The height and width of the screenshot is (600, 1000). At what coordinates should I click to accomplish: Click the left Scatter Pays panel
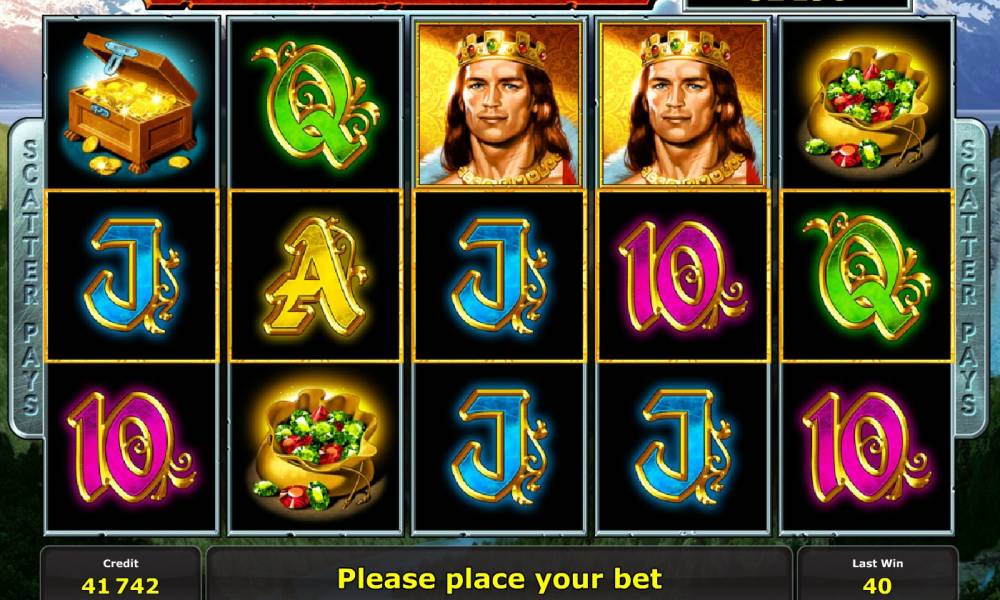pos(27,277)
